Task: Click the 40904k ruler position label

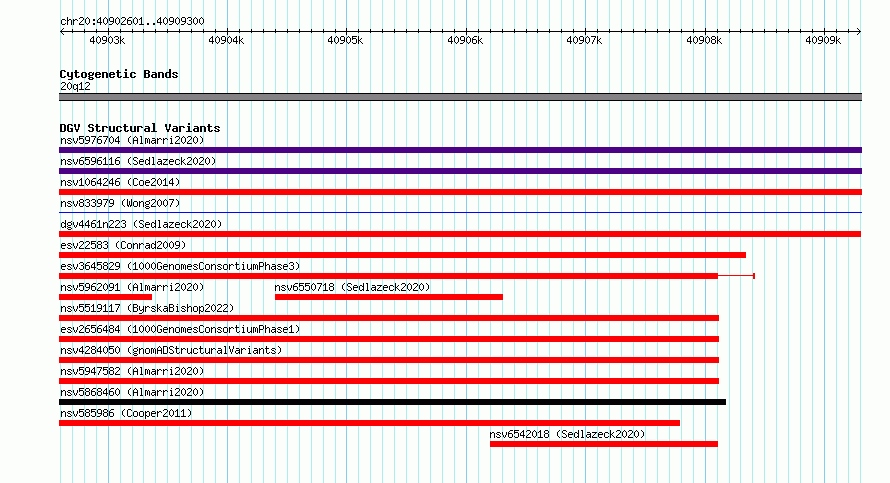Action: point(226,40)
